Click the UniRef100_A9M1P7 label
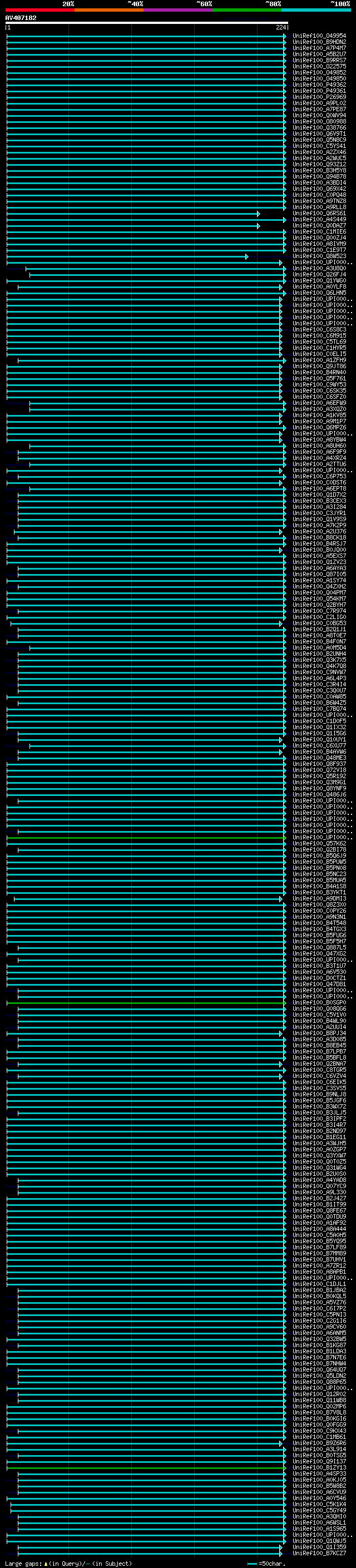 [x=319, y=421]
